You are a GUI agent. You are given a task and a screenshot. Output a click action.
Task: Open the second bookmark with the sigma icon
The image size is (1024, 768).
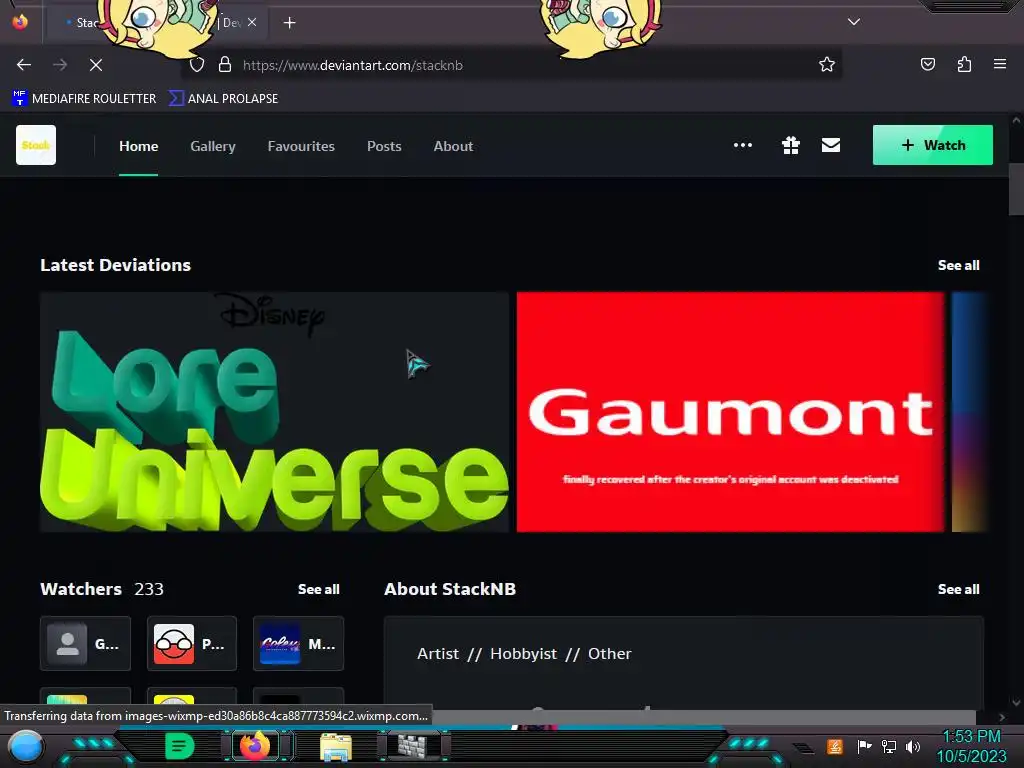pos(223,99)
